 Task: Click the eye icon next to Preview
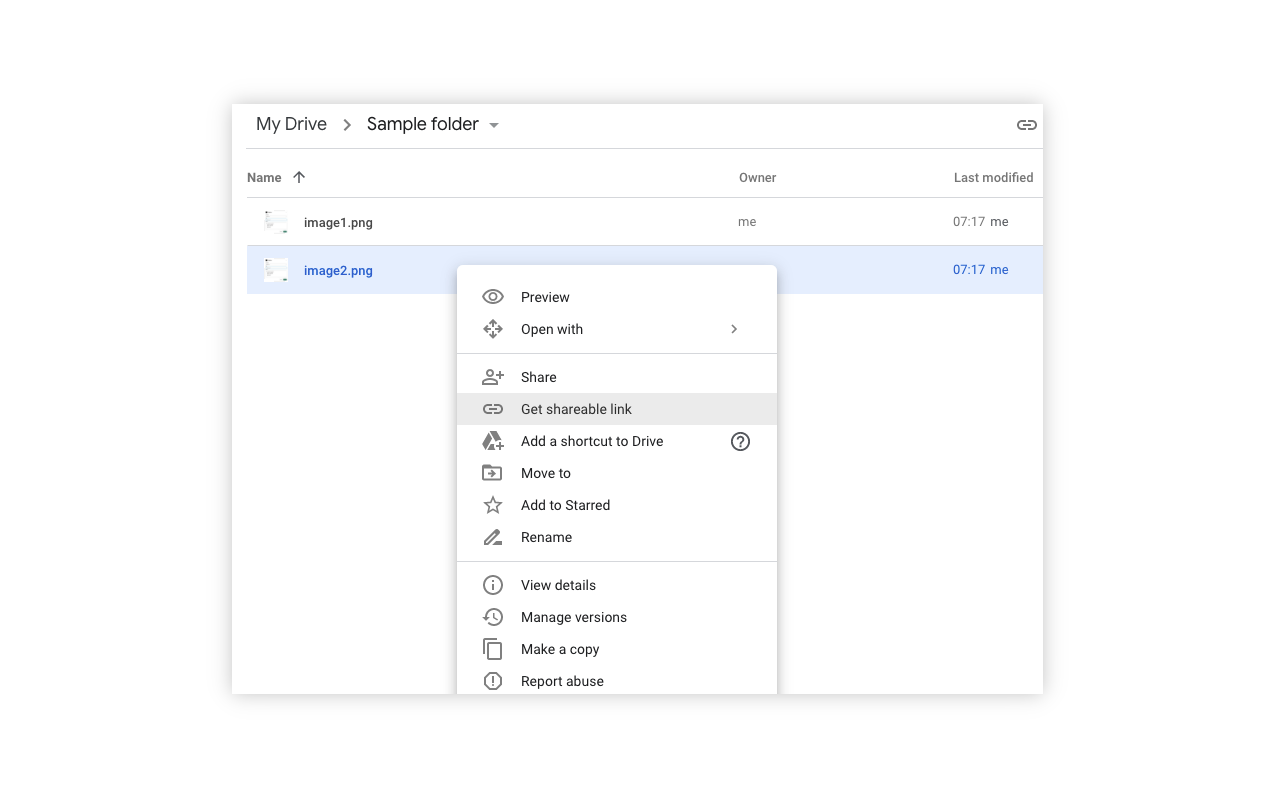pyautogui.click(x=493, y=297)
